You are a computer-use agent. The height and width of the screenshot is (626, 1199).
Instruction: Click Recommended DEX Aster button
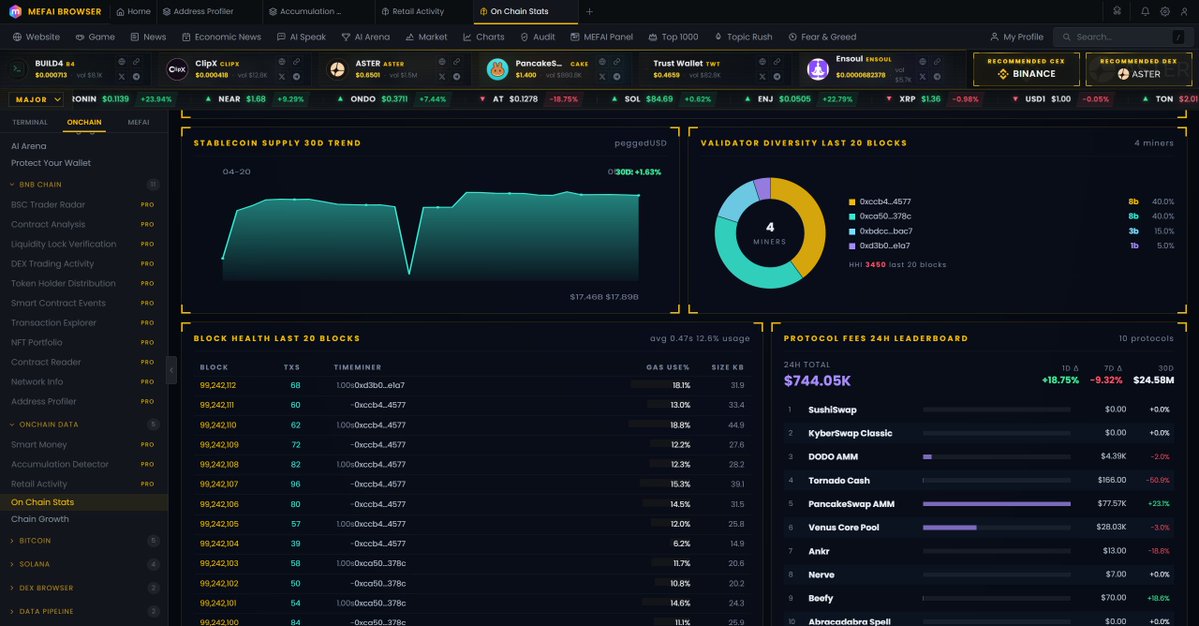[x=1139, y=69]
